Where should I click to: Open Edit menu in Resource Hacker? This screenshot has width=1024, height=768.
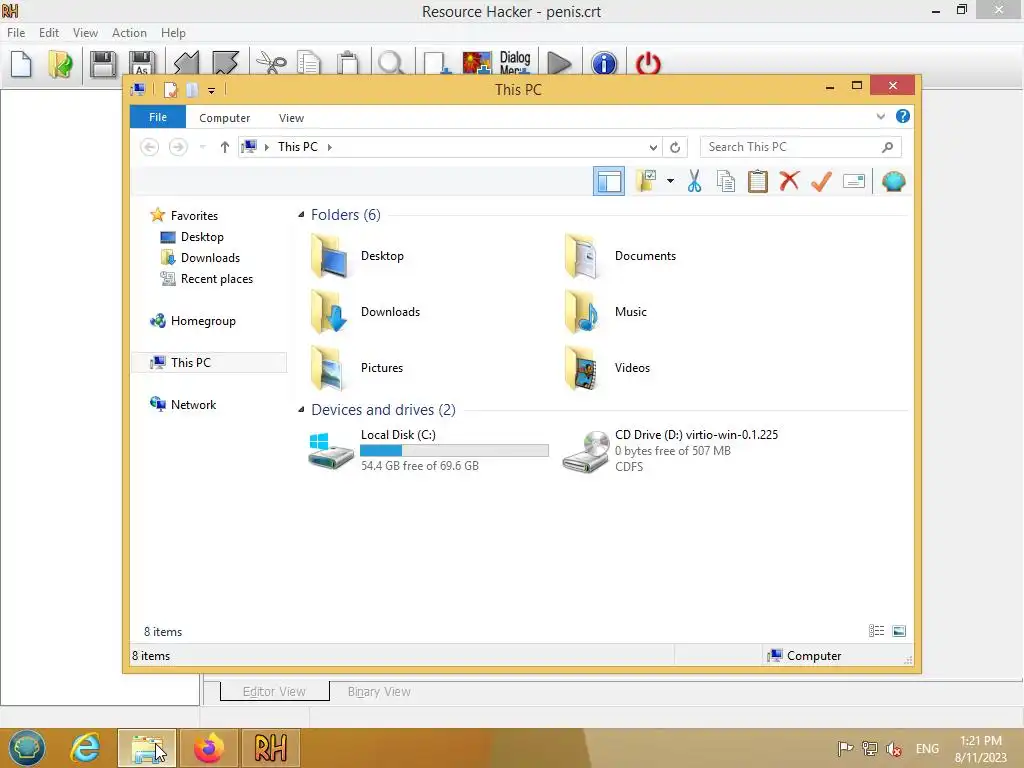click(x=49, y=33)
